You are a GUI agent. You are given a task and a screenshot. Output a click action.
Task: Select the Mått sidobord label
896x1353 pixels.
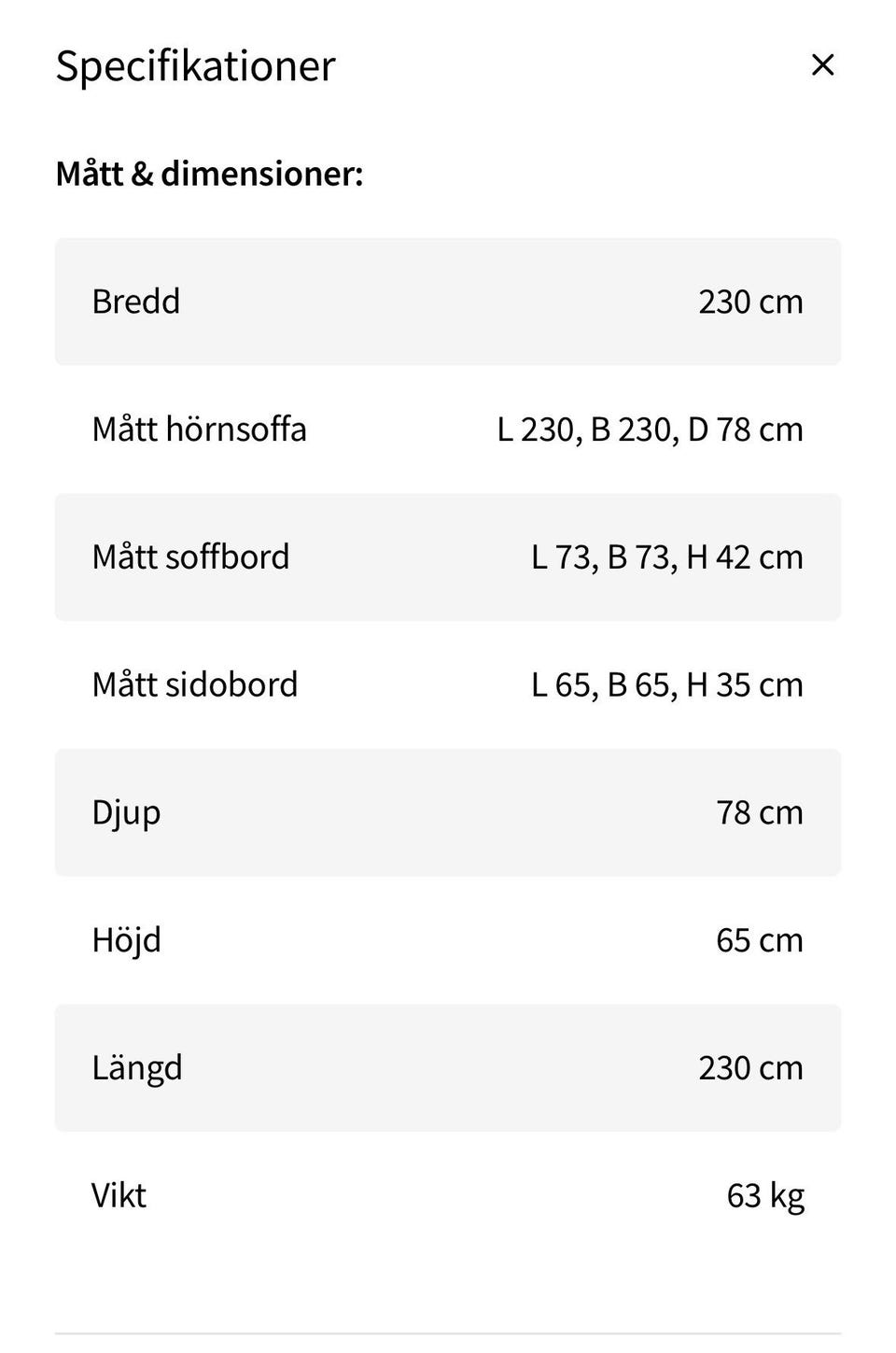(194, 684)
